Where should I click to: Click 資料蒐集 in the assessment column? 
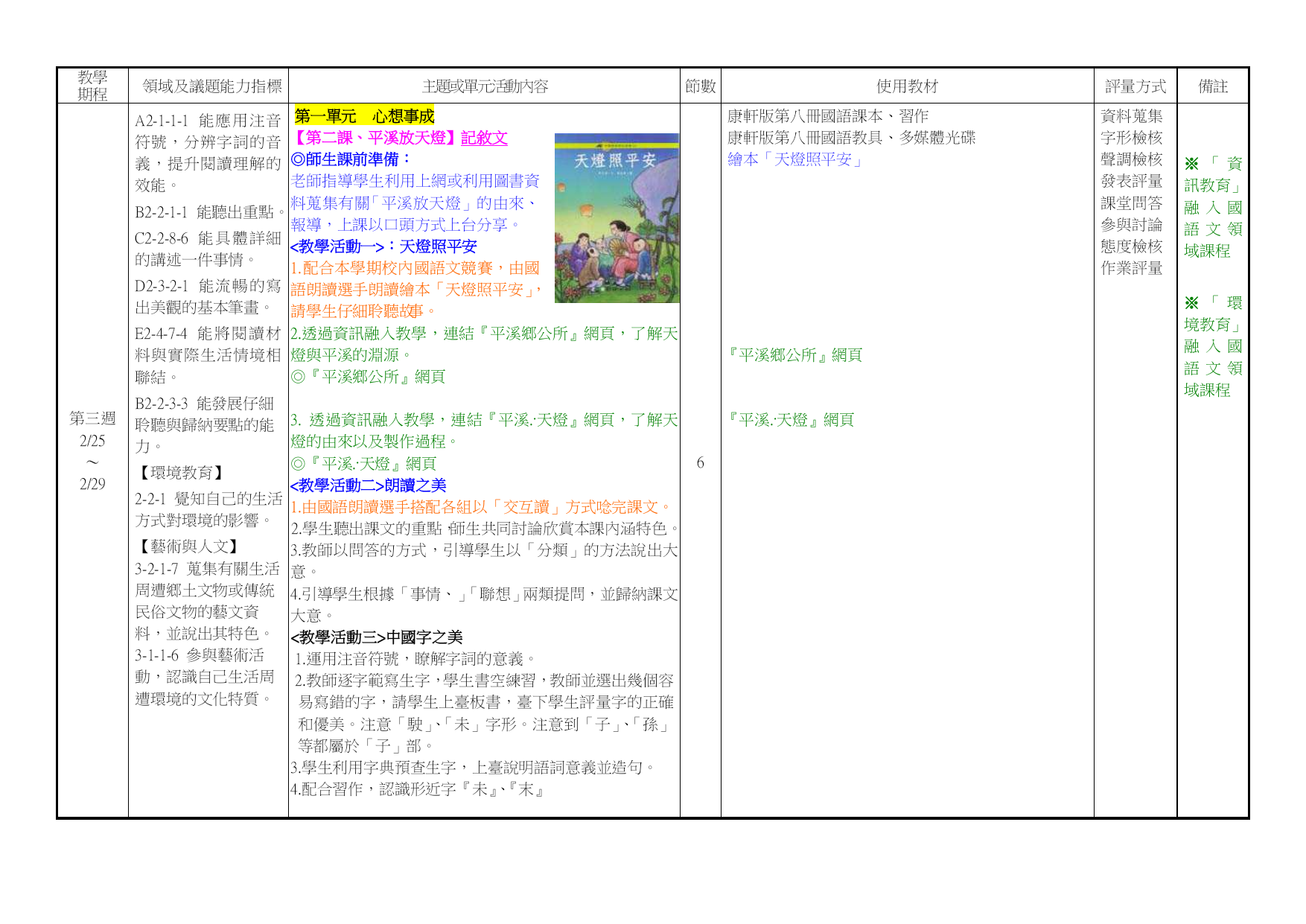point(1132,116)
